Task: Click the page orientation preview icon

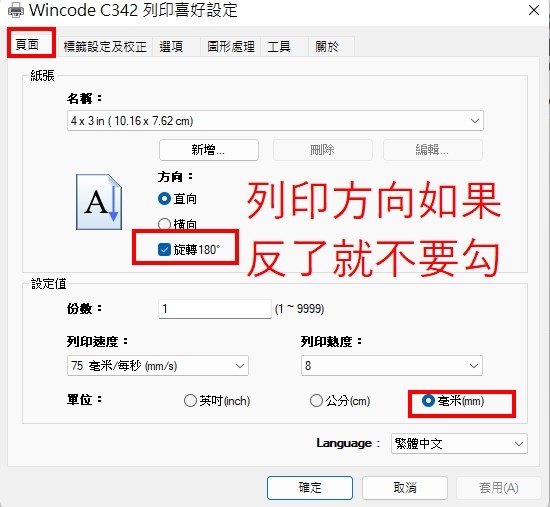Action: [x=99, y=202]
